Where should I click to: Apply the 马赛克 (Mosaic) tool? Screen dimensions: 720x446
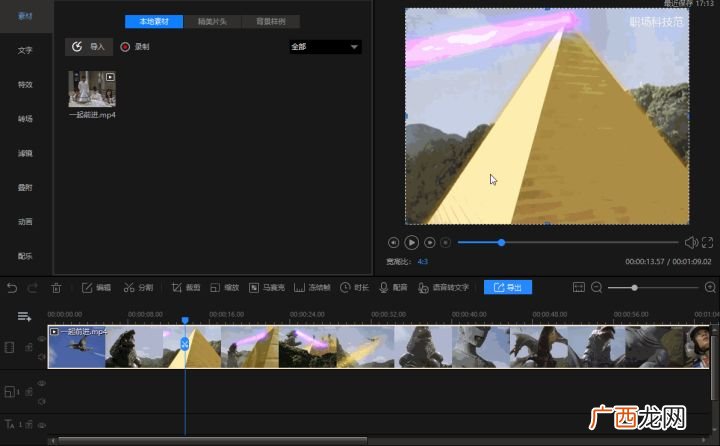tap(267, 288)
